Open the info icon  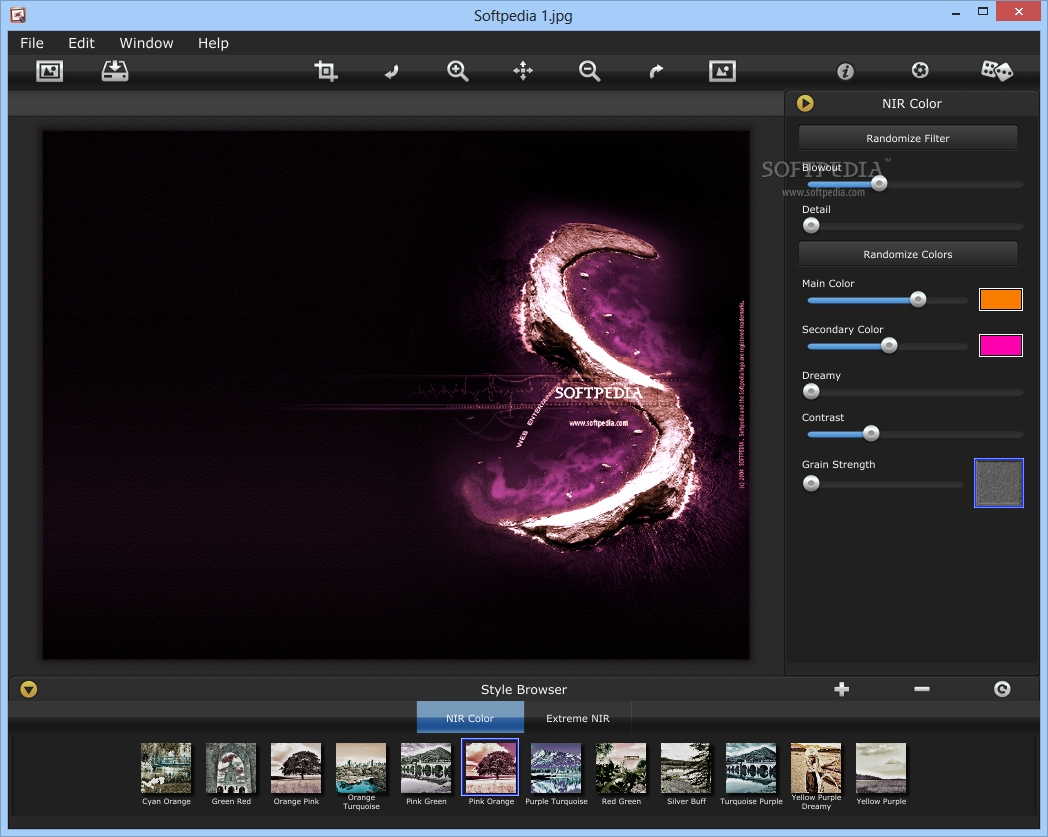click(845, 71)
